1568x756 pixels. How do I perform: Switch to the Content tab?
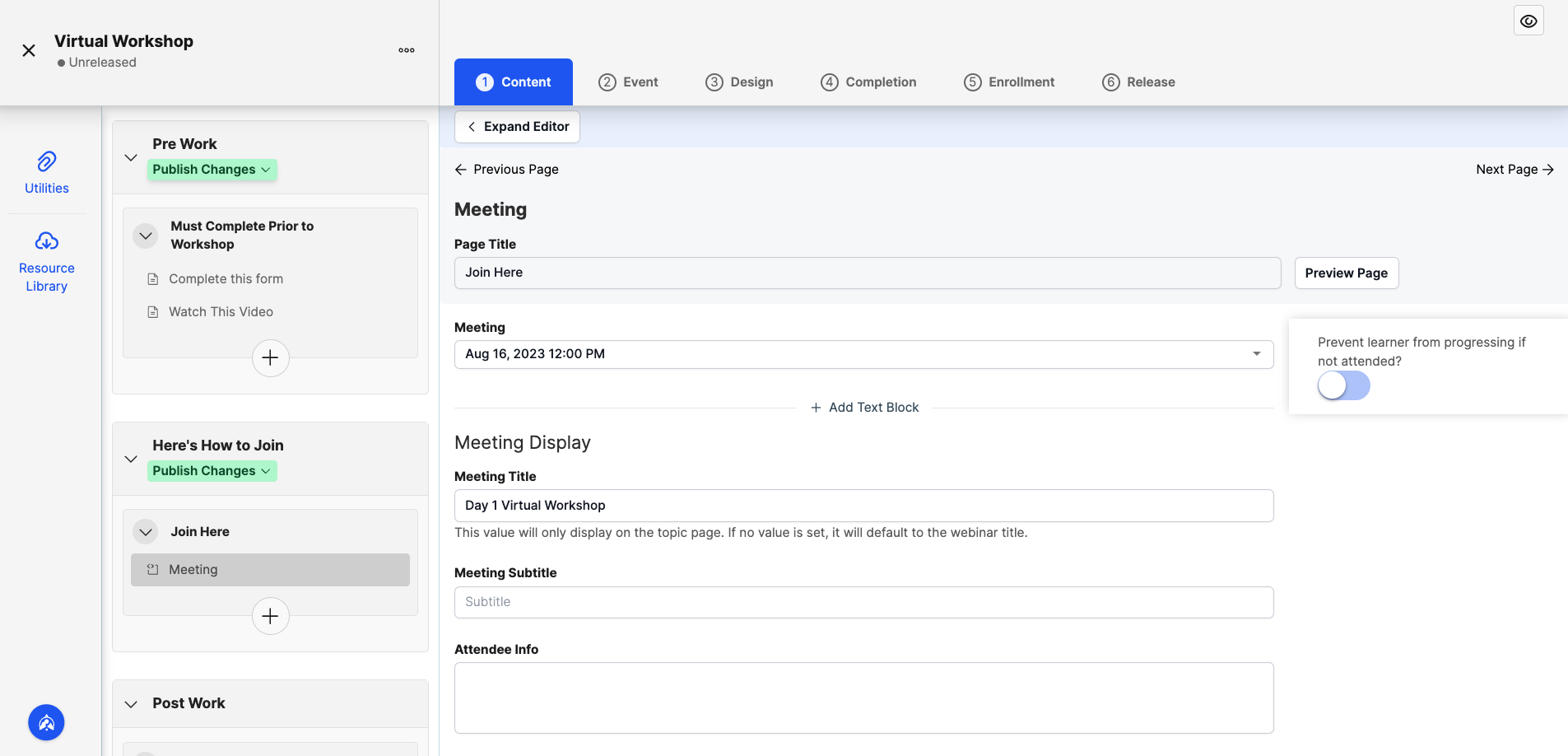click(x=514, y=82)
